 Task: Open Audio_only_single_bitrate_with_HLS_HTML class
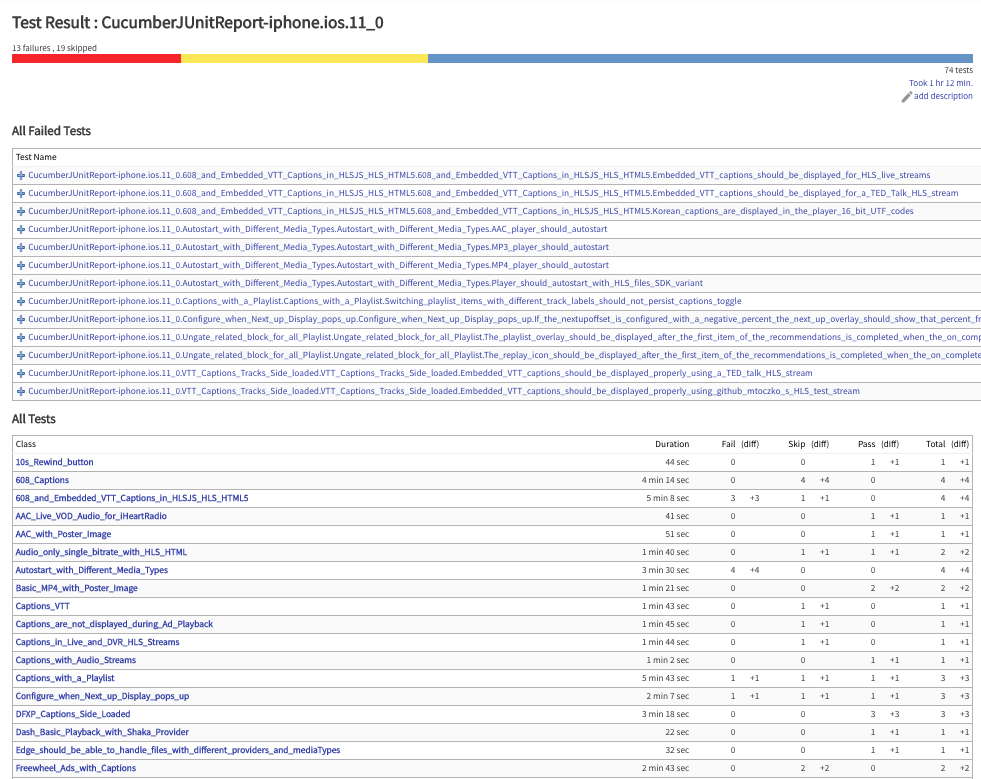coord(101,552)
